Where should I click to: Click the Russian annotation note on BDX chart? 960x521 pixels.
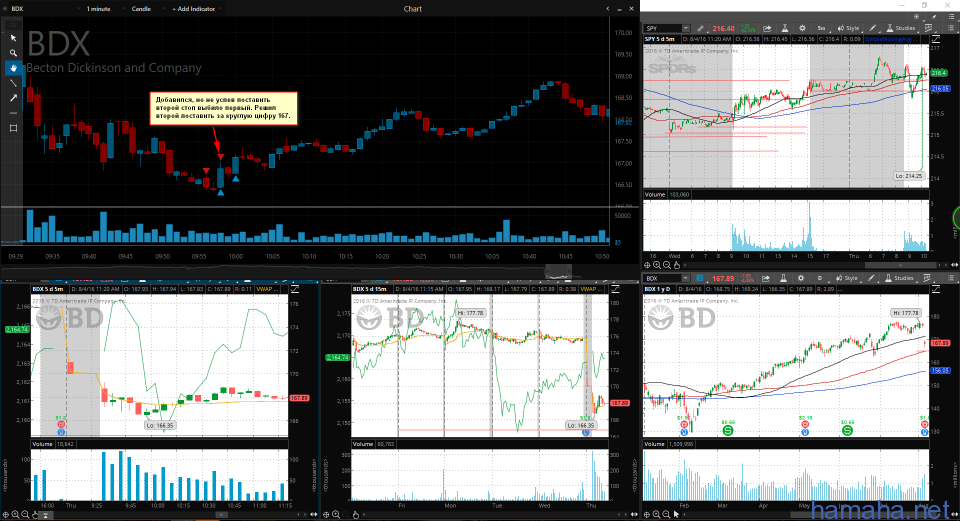(x=223, y=108)
